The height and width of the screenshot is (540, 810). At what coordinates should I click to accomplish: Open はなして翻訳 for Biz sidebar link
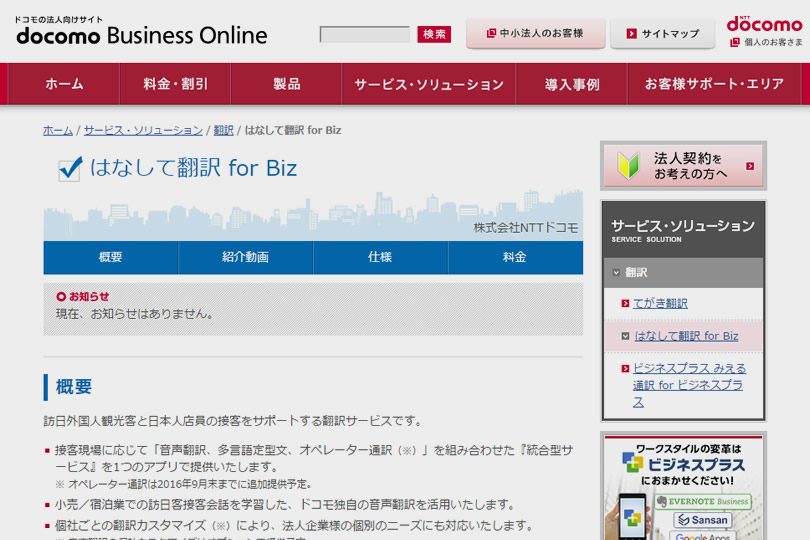point(686,336)
